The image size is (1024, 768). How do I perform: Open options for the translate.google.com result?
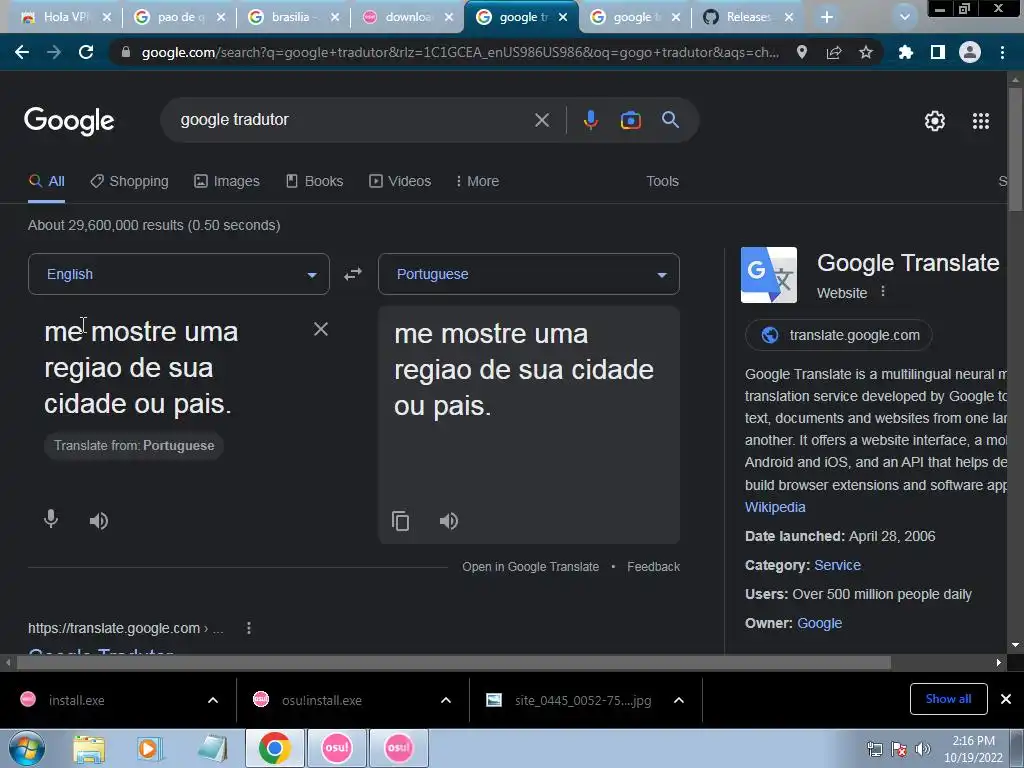249,628
